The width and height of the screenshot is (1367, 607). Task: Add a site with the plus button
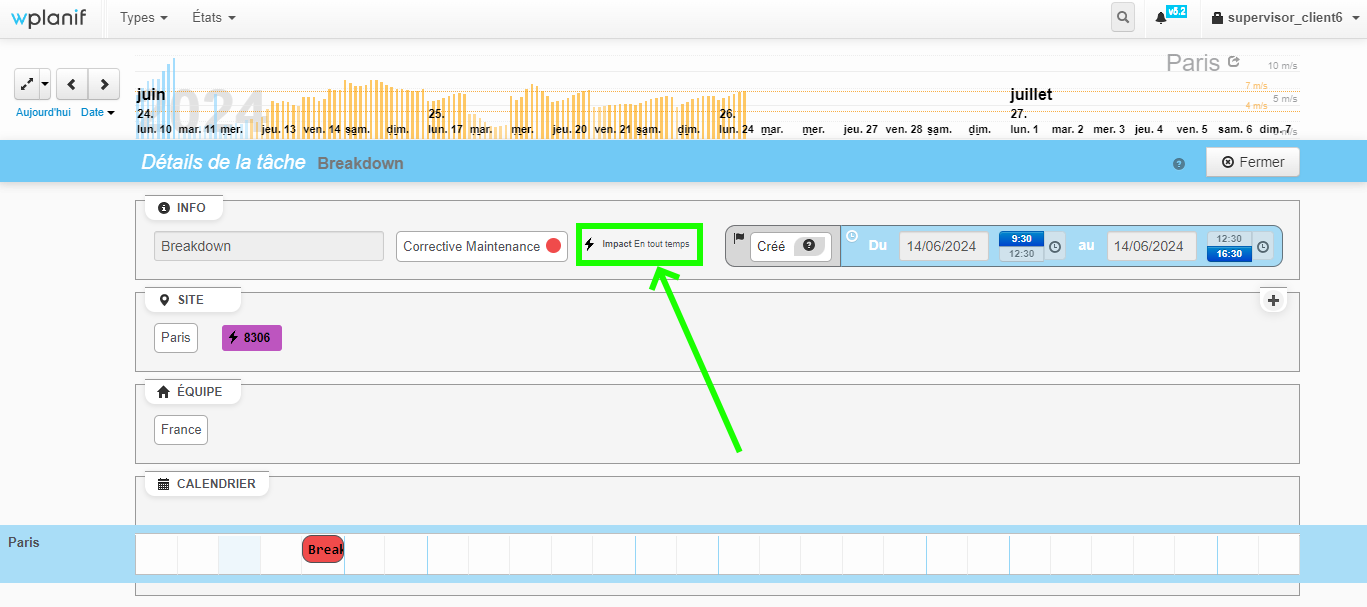coord(1273,299)
